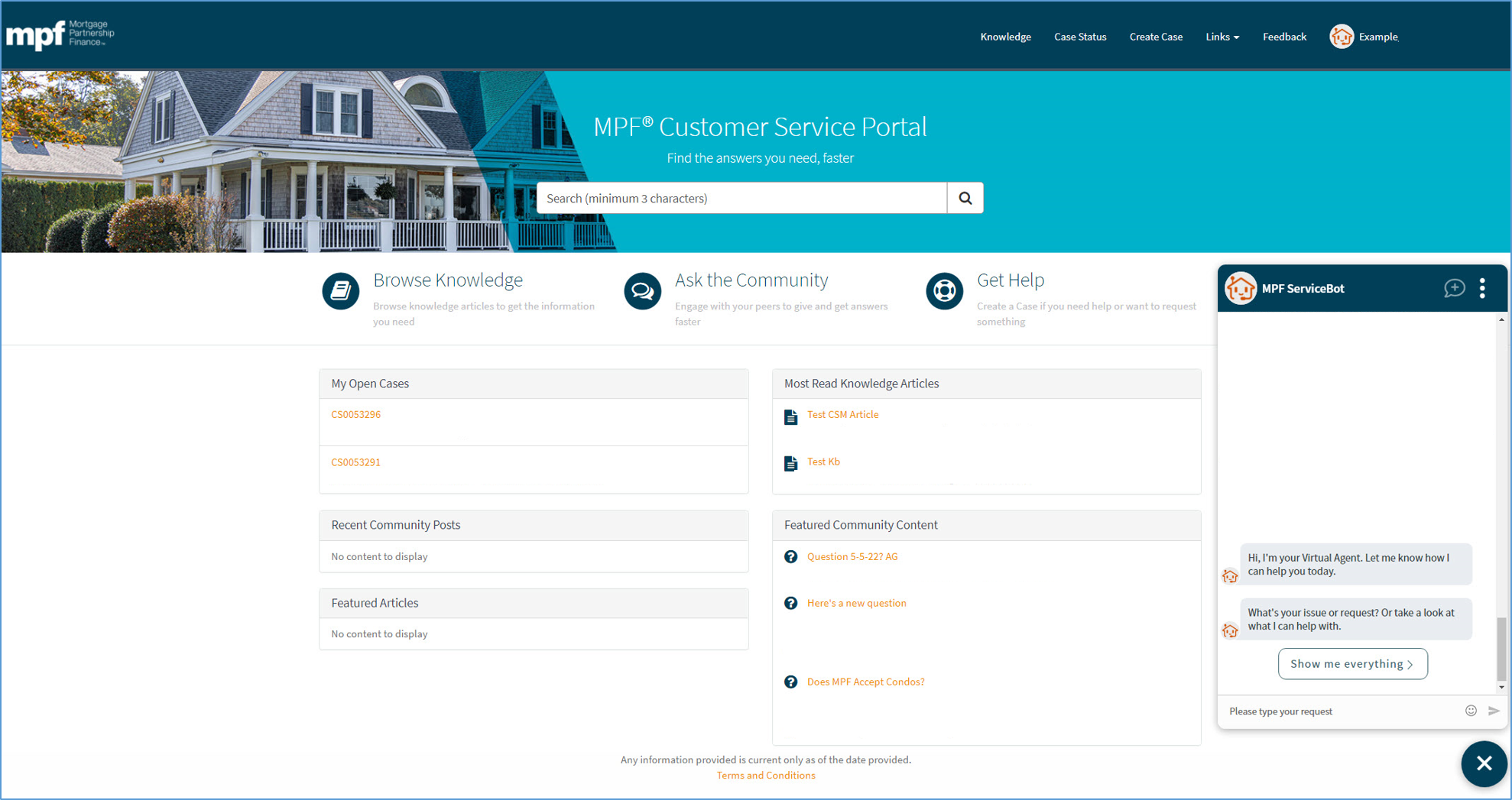1512x800 pixels.
Task: Click the MPF logo in header
Action: (x=60, y=34)
